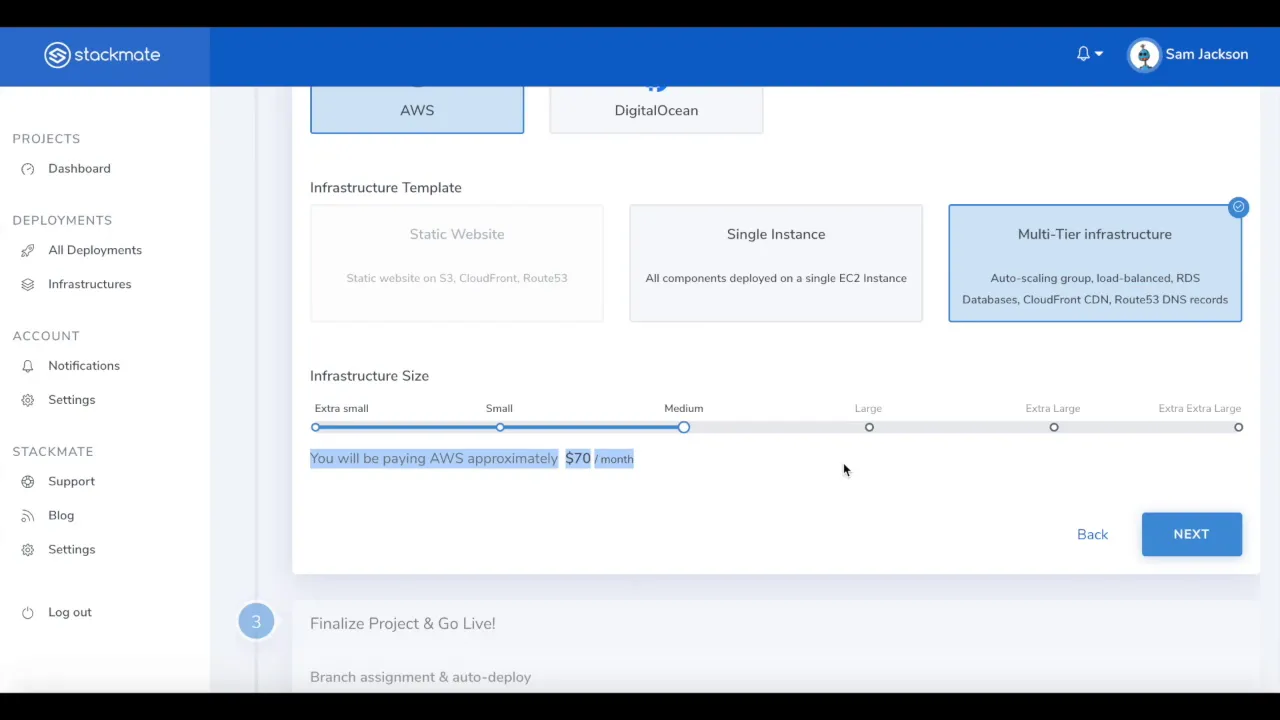1280x720 pixels.
Task: Expand step 3 Finalize Project & Go Live!
Action: pos(403,623)
